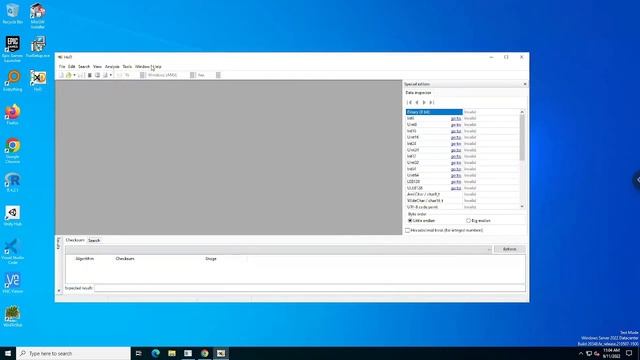640x360 pixels.
Task: Open Unity Hub desktop icon
Action: click(x=13, y=216)
